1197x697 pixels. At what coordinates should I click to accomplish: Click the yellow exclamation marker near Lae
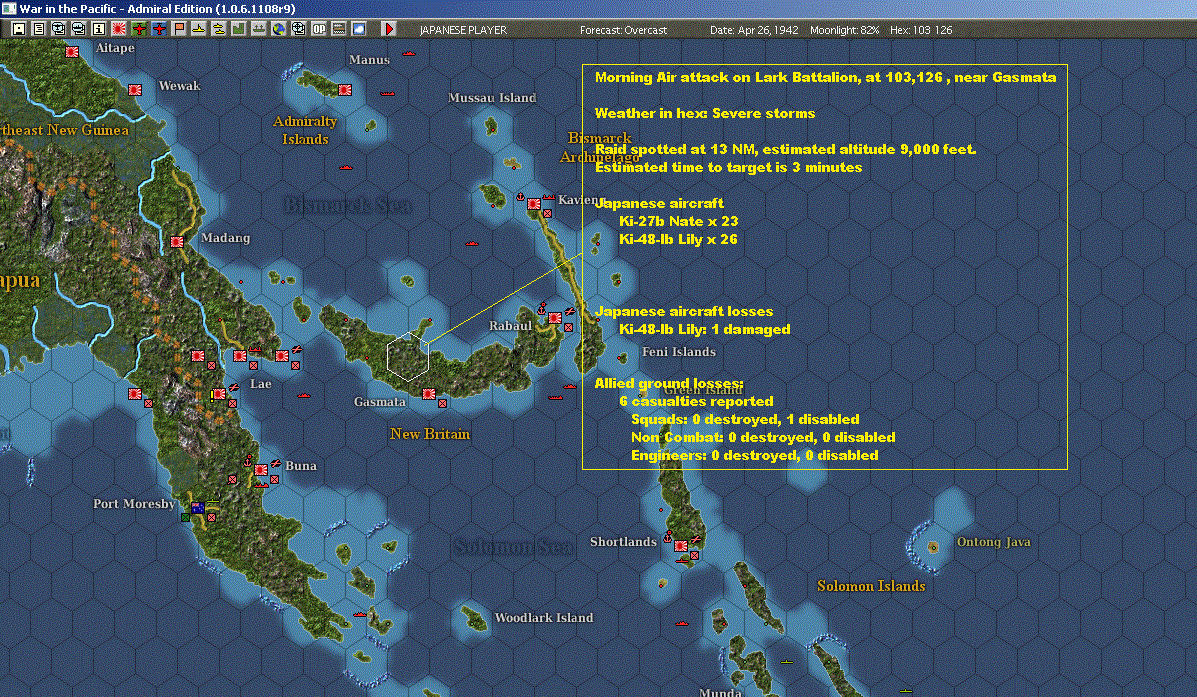[x=212, y=396]
